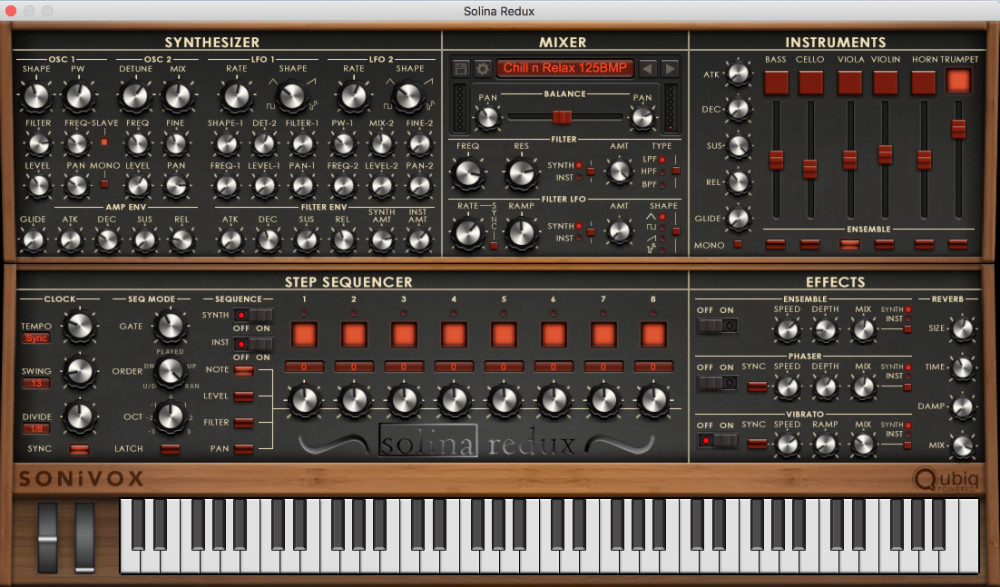Enable the VIOLIN instrument button

885,82
